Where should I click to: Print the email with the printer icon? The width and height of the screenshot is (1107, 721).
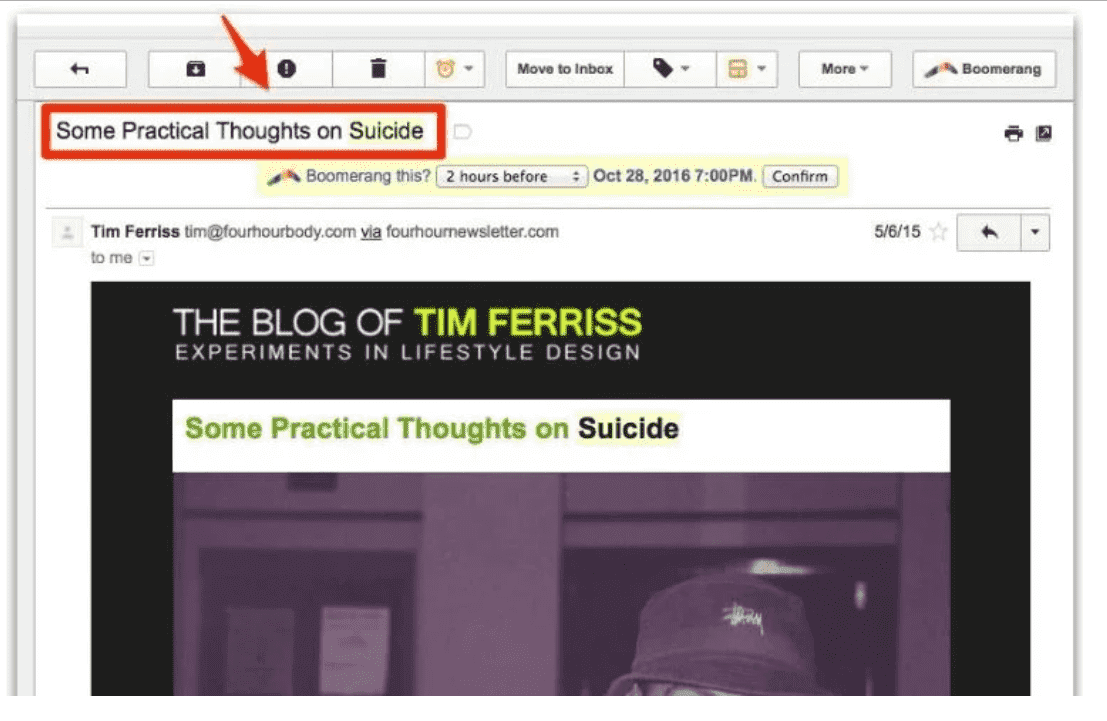click(x=1014, y=133)
